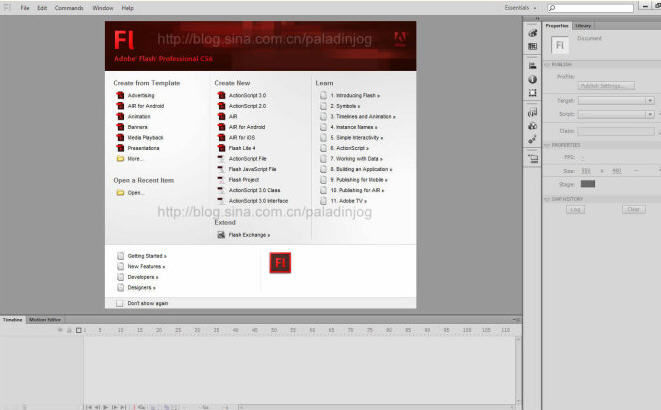Open the timeline panel options menu
Viewport: 661px width, 410px height.
[x=516, y=320]
